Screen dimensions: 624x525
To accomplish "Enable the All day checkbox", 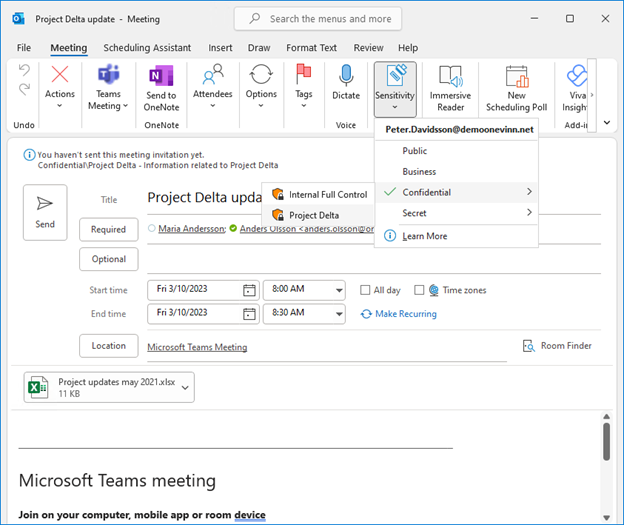I will coord(367,290).
